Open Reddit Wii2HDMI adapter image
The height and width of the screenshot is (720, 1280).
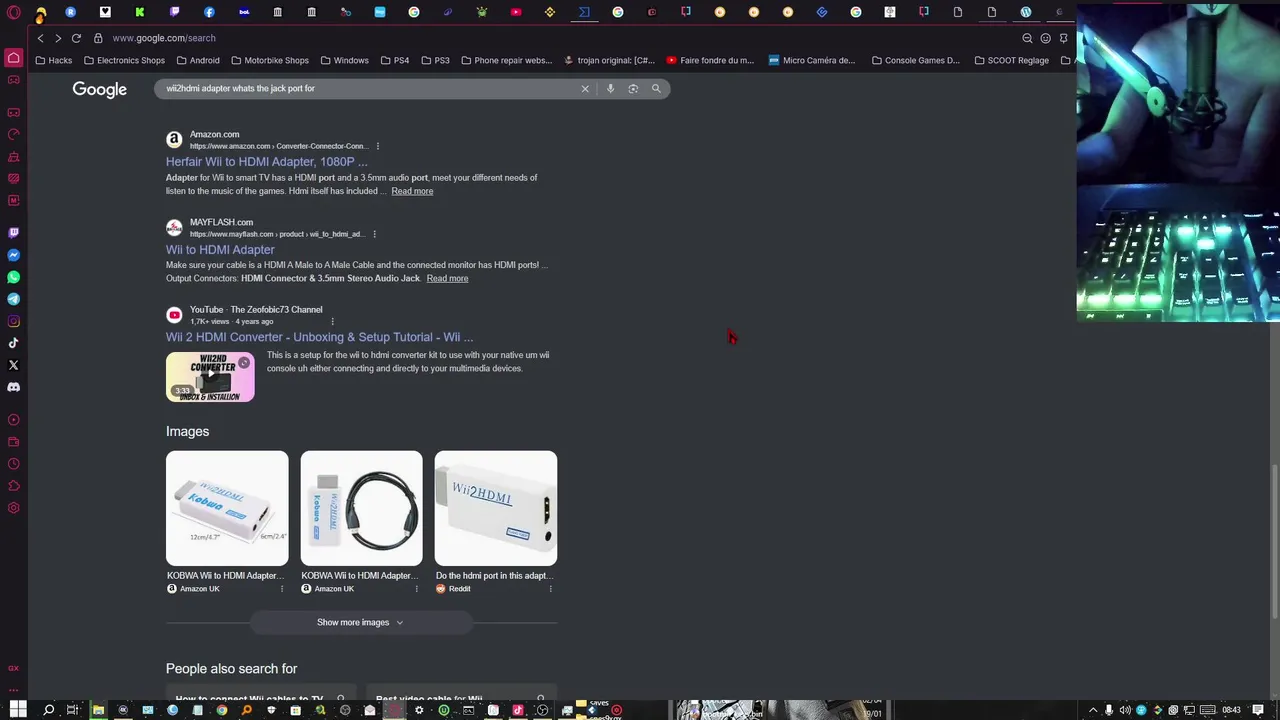[x=496, y=508]
